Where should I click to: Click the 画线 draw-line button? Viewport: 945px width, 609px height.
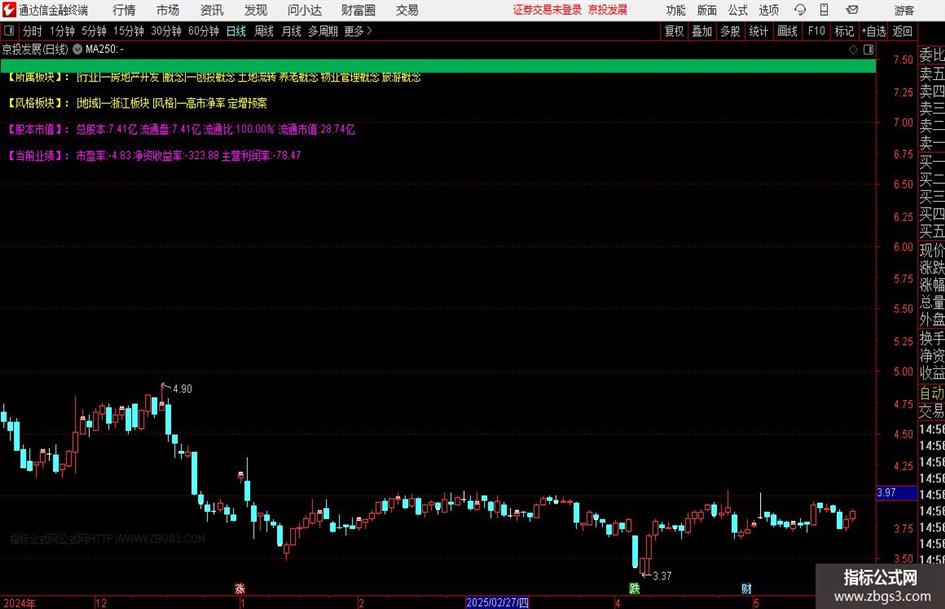point(787,31)
